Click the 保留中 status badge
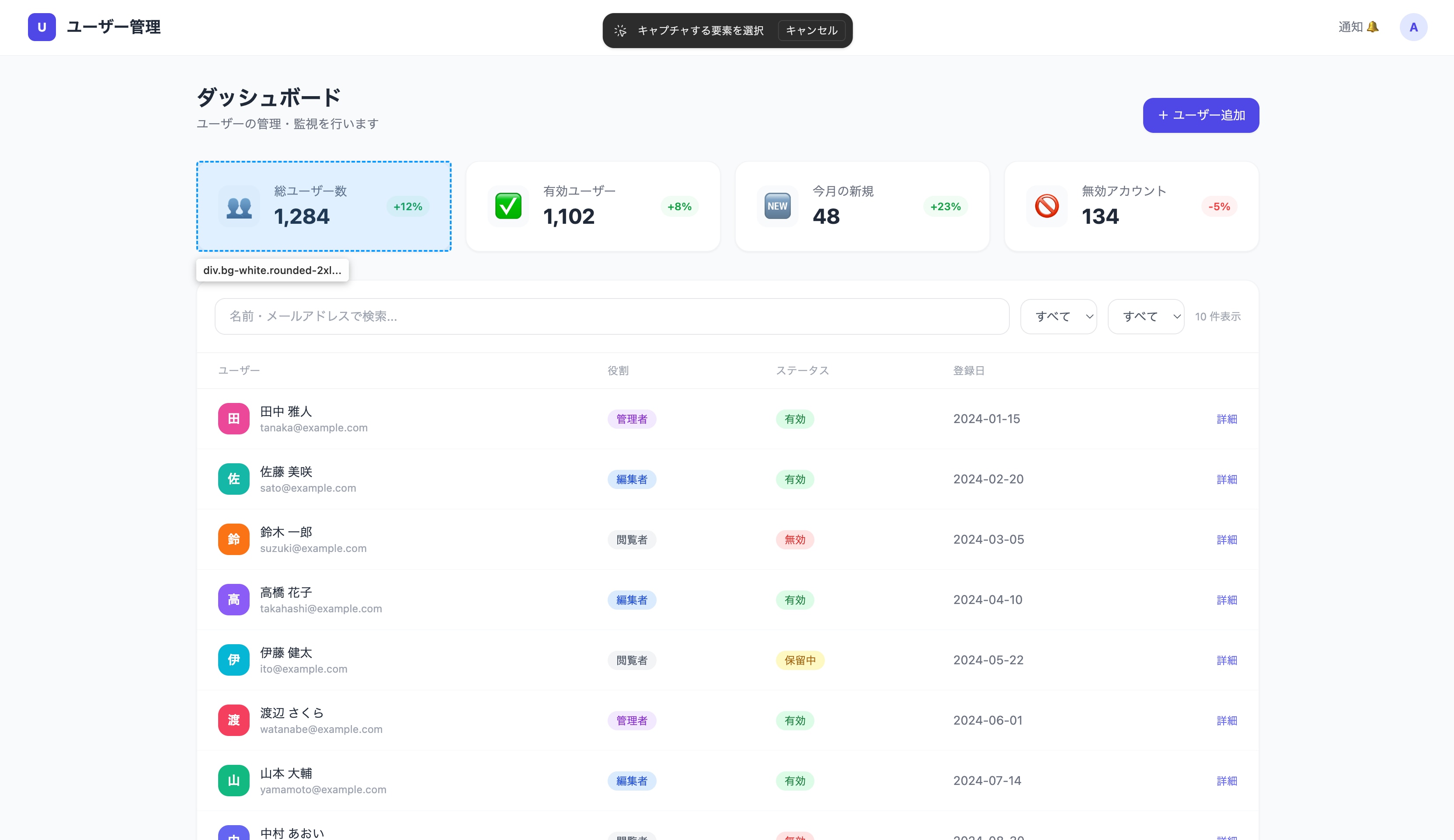 [800, 660]
